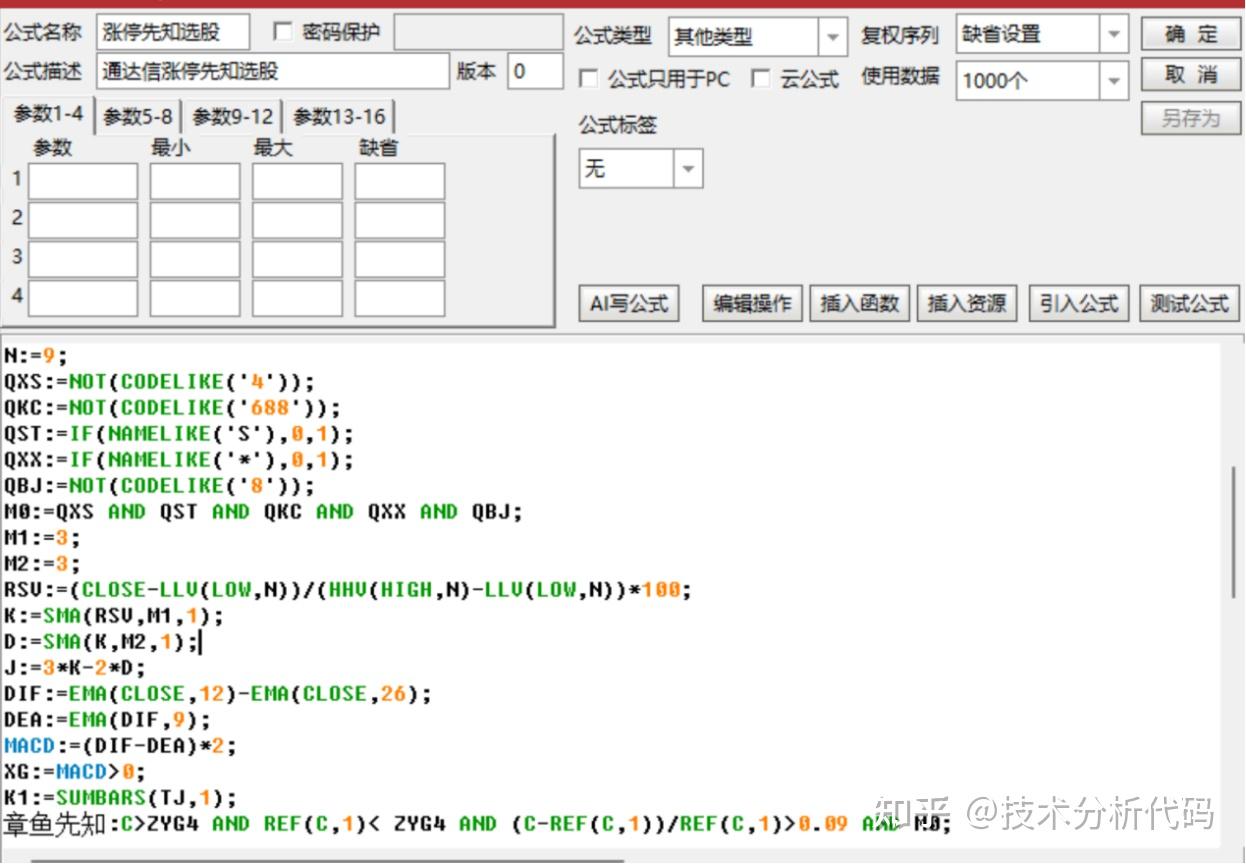Click the 公式名称 input field
This screenshot has width=1246, height=864.
click(x=174, y=32)
